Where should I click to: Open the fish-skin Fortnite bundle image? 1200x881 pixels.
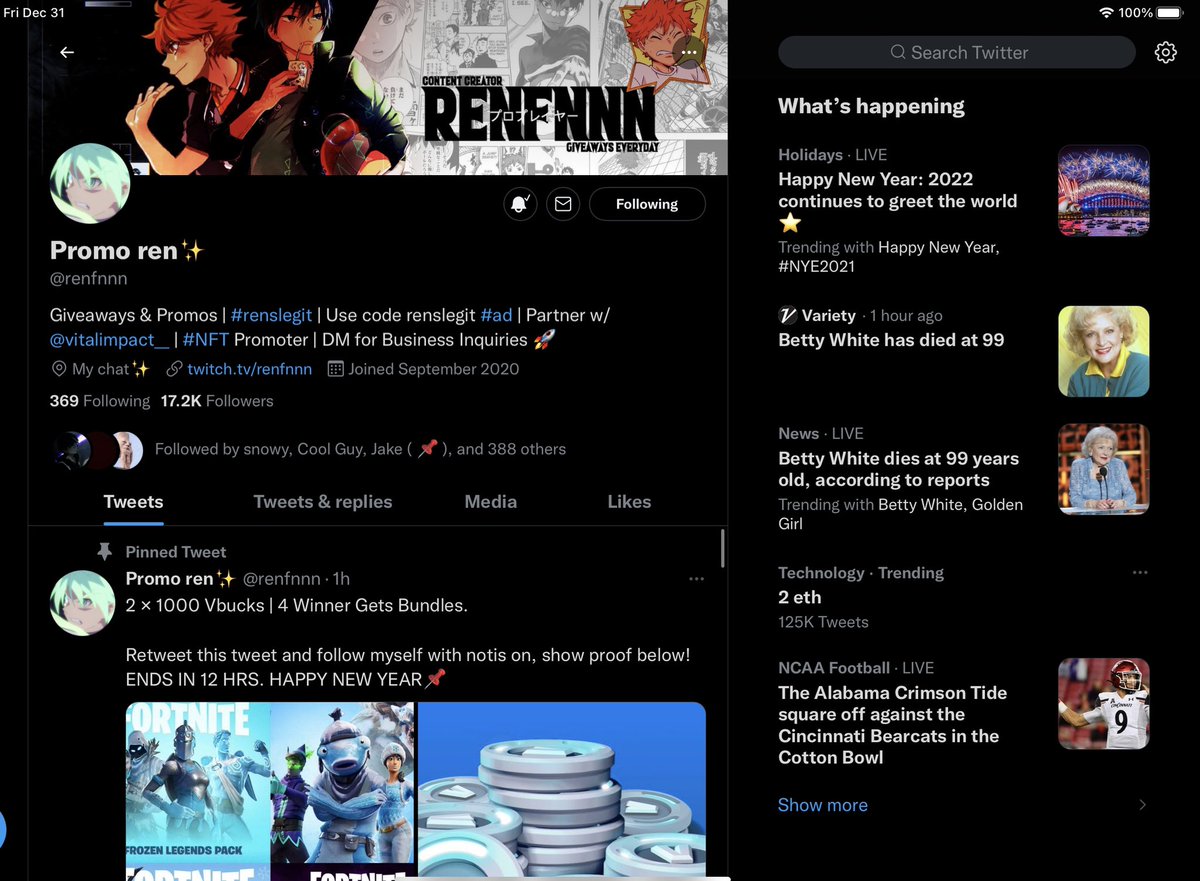click(x=342, y=782)
